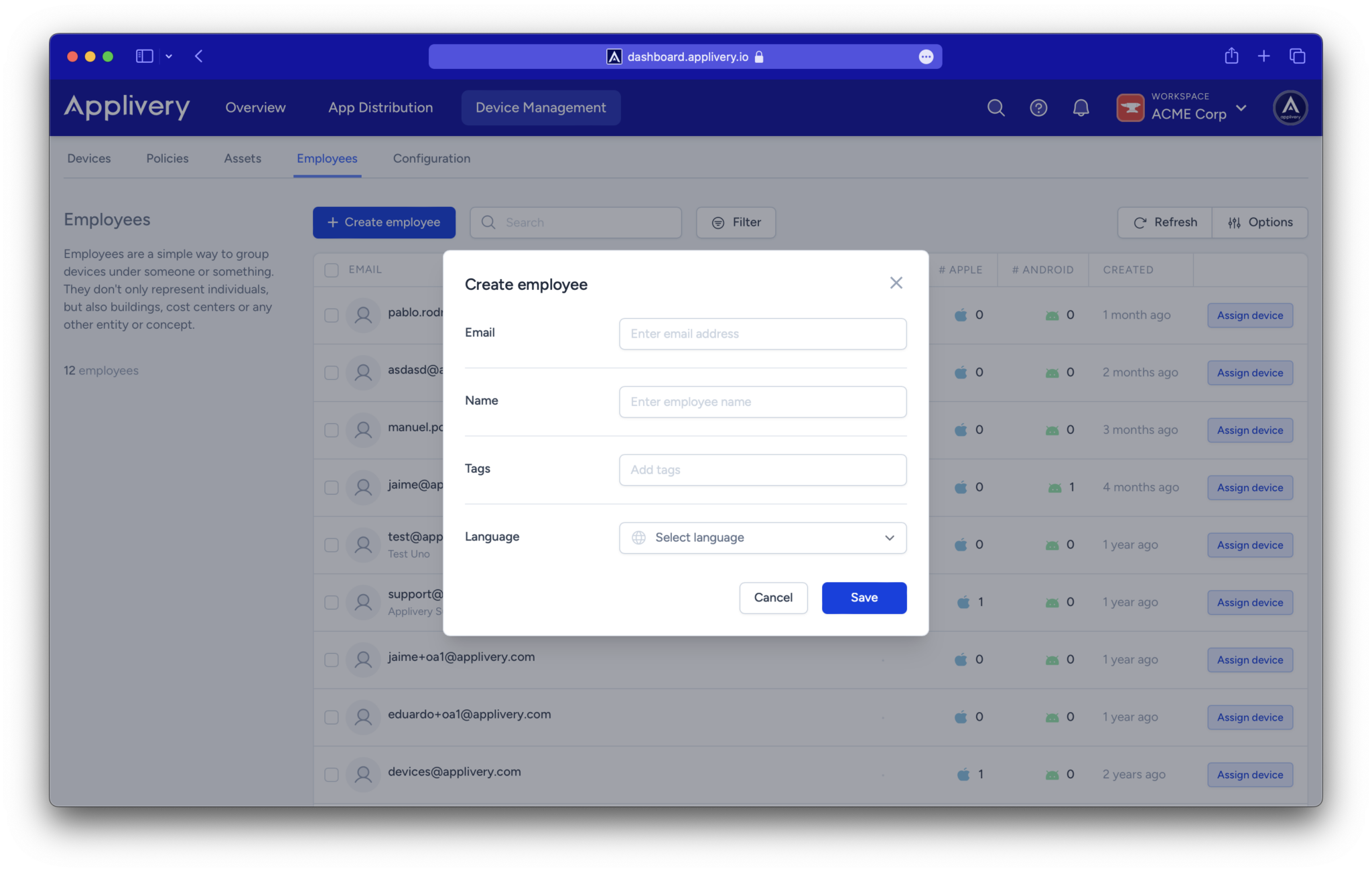Open App Distribution in top navigation
This screenshot has width=1372, height=872.
(381, 108)
